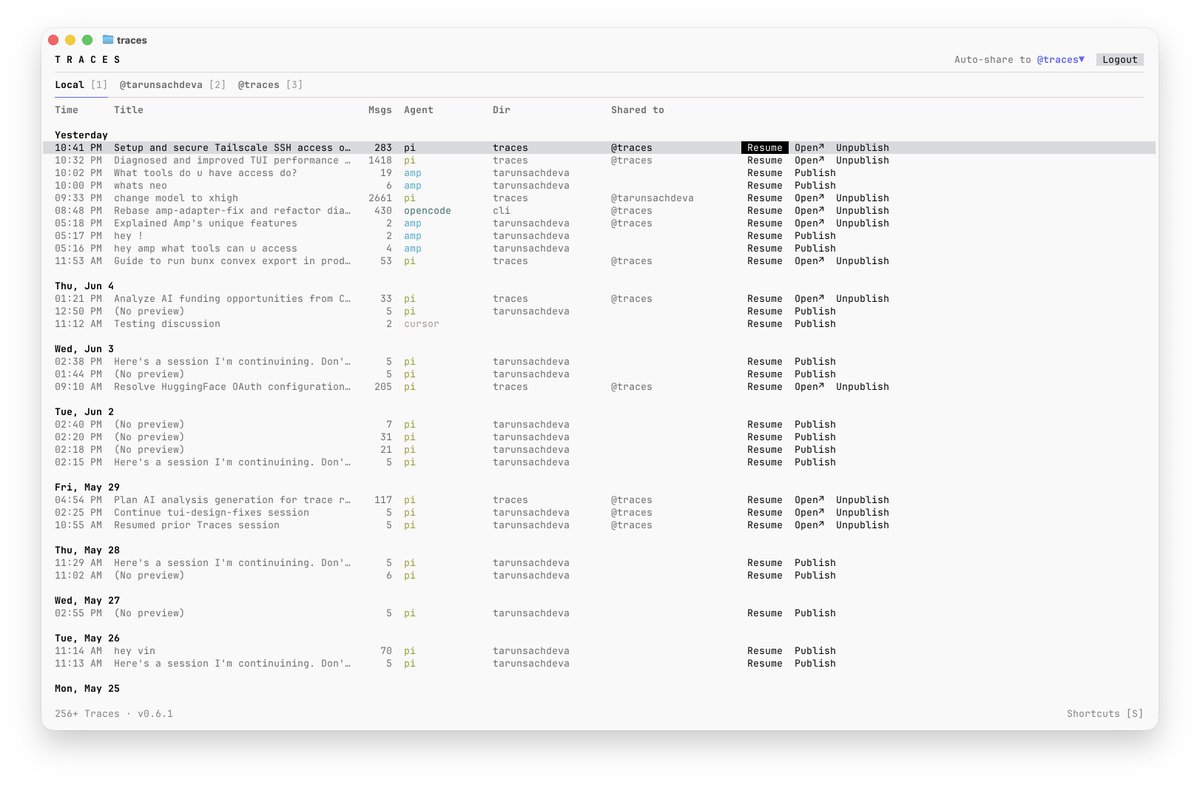Viewport: 1200px width, 785px height.
Task: Click the 02:55 PM timestamp
Action: (78, 613)
